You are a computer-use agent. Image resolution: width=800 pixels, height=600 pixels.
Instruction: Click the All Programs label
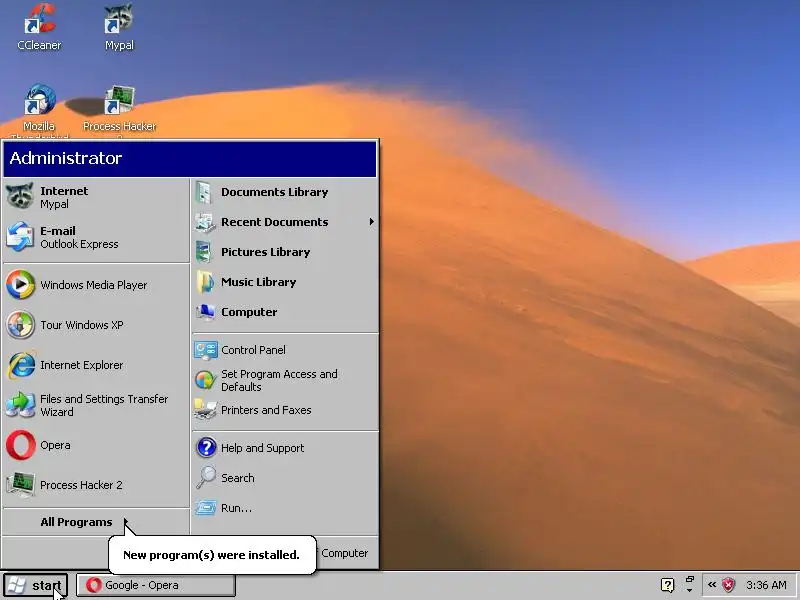coord(76,522)
